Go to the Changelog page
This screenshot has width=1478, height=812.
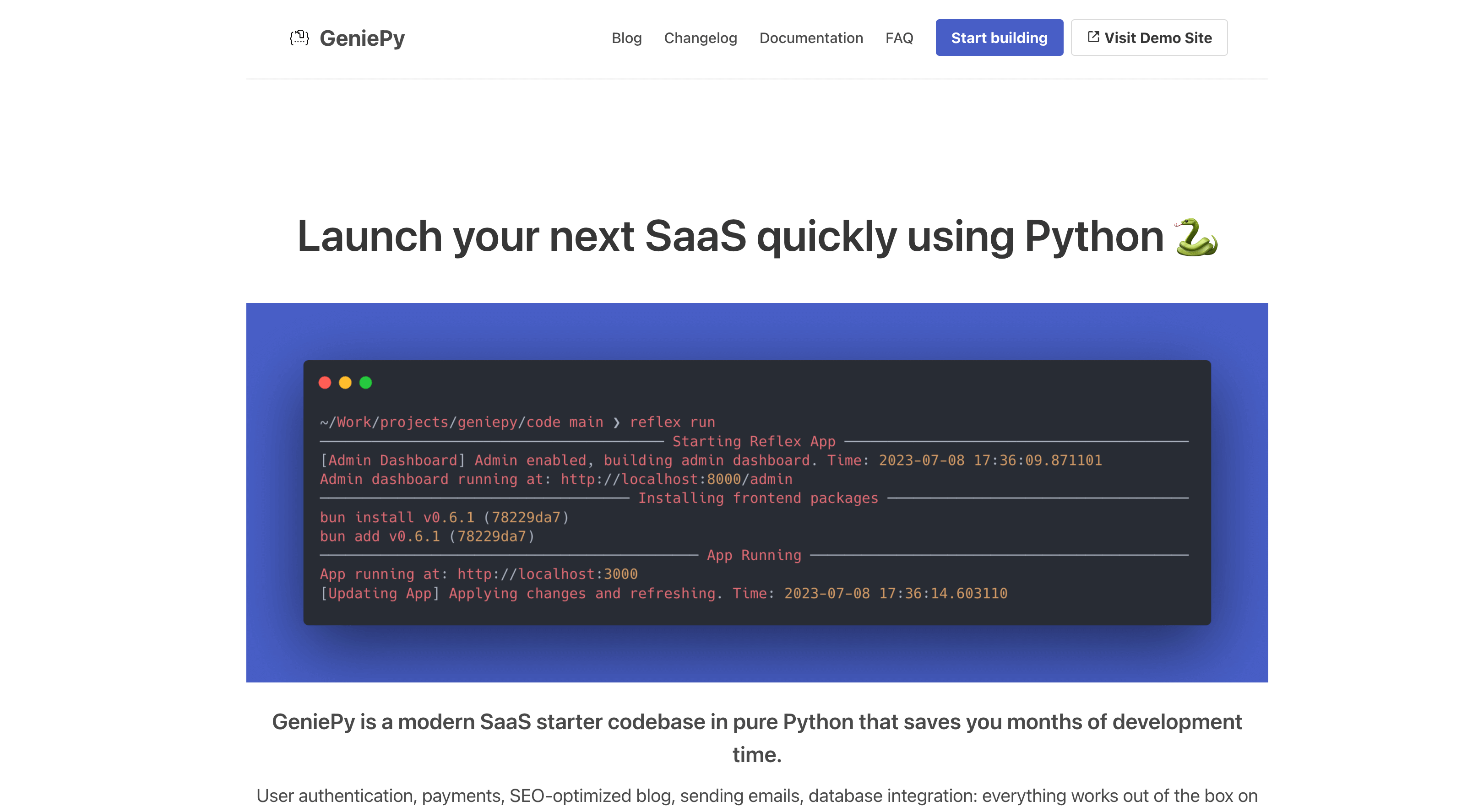[x=700, y=38]
